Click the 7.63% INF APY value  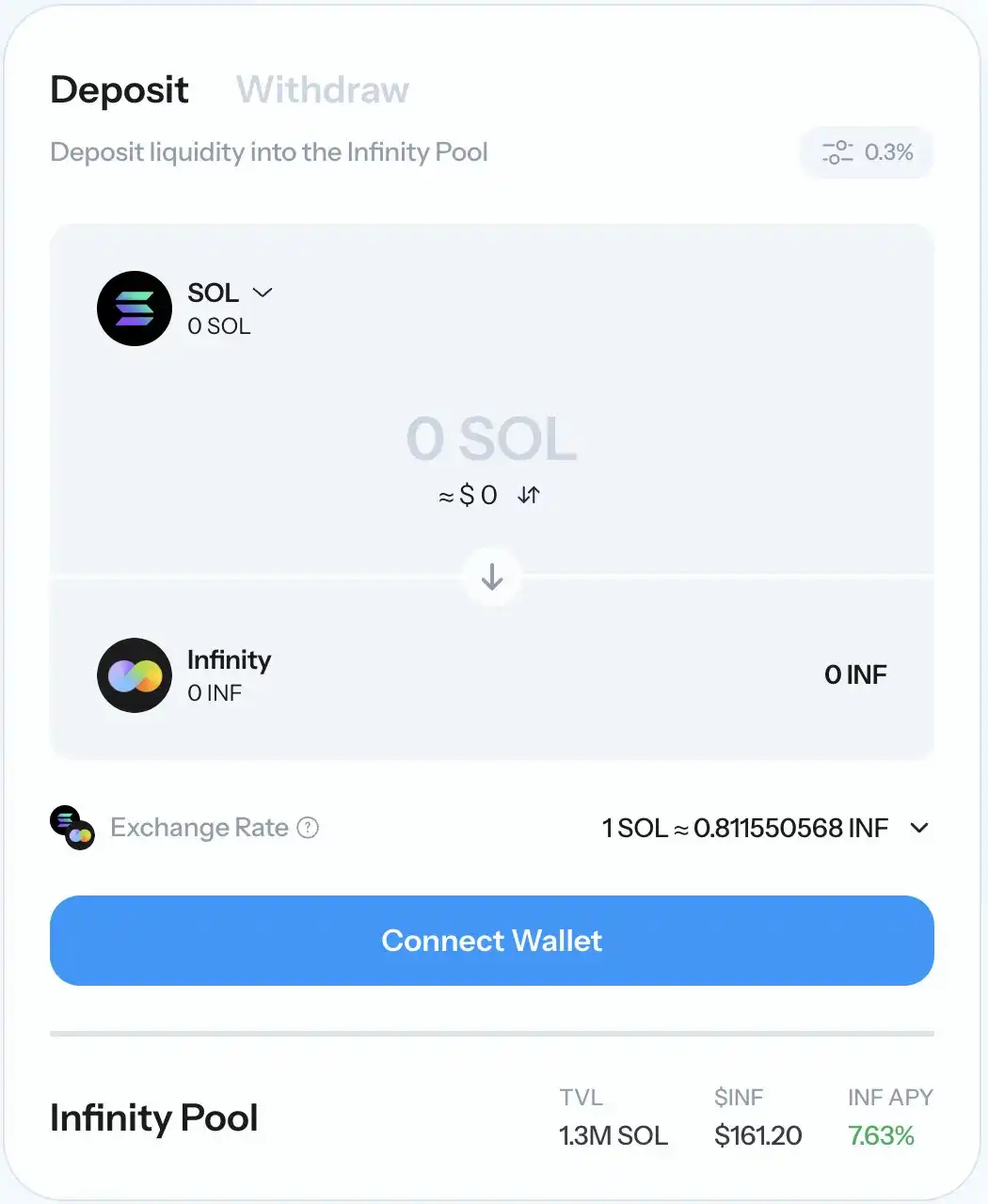click(881, 1136)
